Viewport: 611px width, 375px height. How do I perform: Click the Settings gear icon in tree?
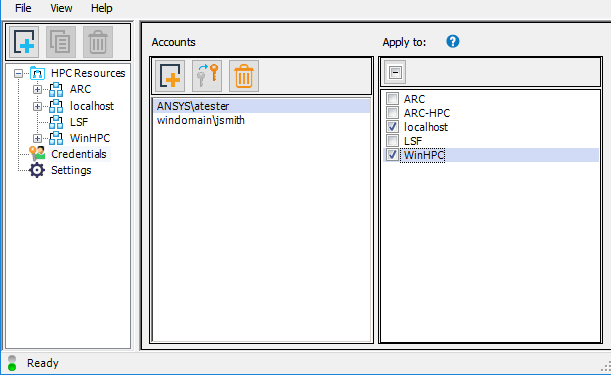[x=37, y=170]
